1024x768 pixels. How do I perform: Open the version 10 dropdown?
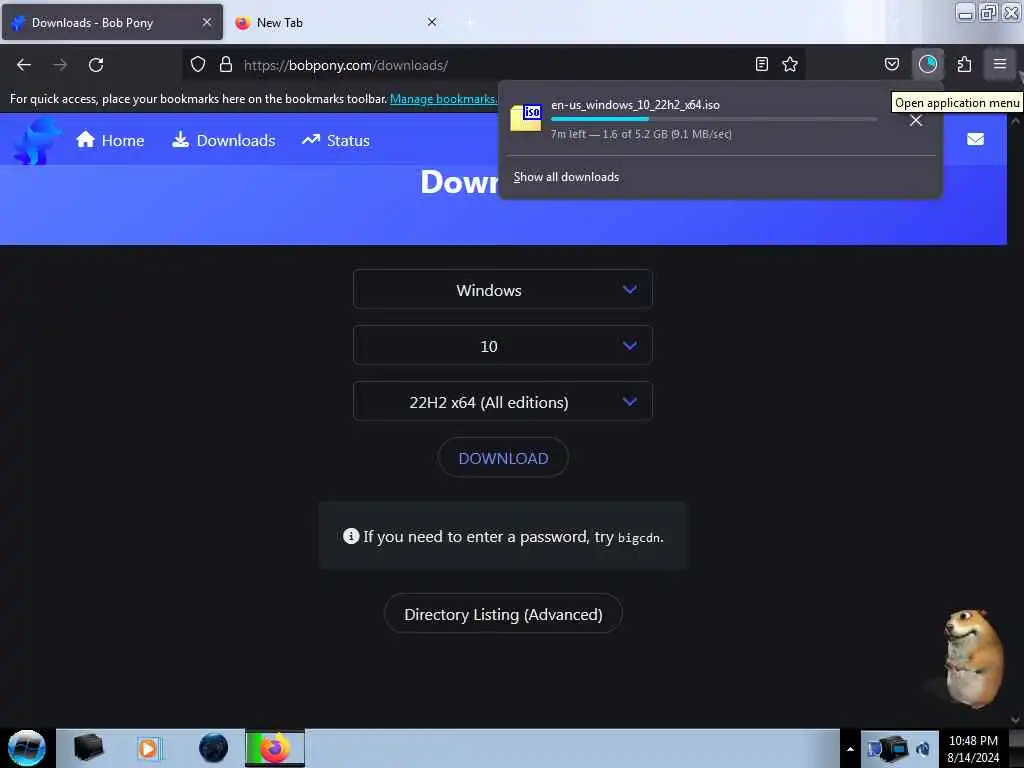[502, 345]
